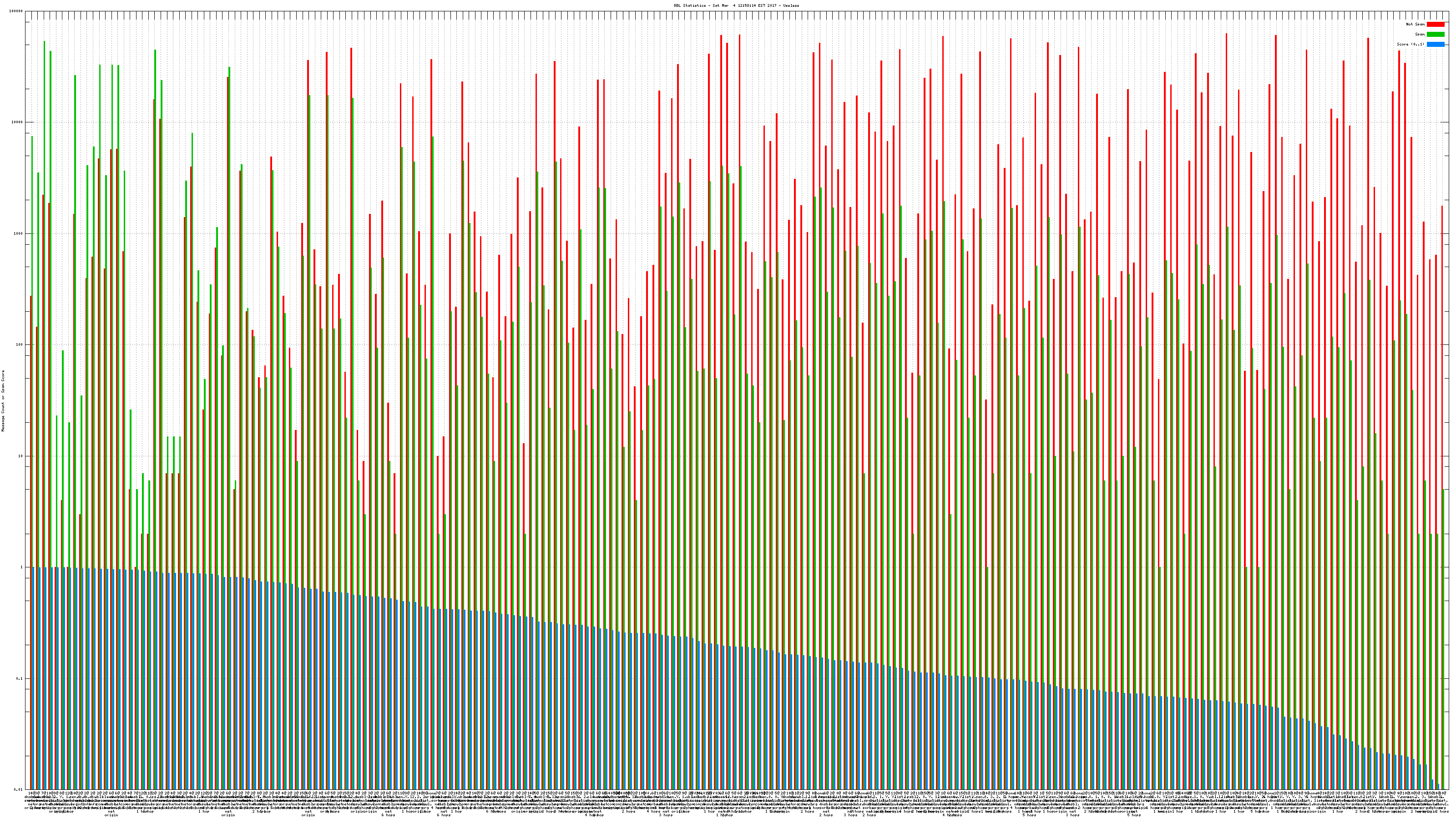Click the 100 y-axis tick label
The height and width of the screenshot is (819, 1456).
click(x=20, y=345)
